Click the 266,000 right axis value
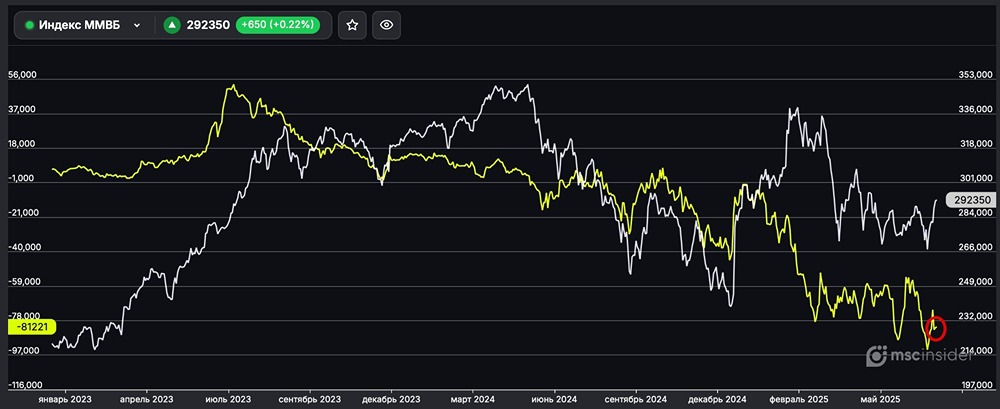This screenshot has width=1000, height=409. [x=976, y=248]
